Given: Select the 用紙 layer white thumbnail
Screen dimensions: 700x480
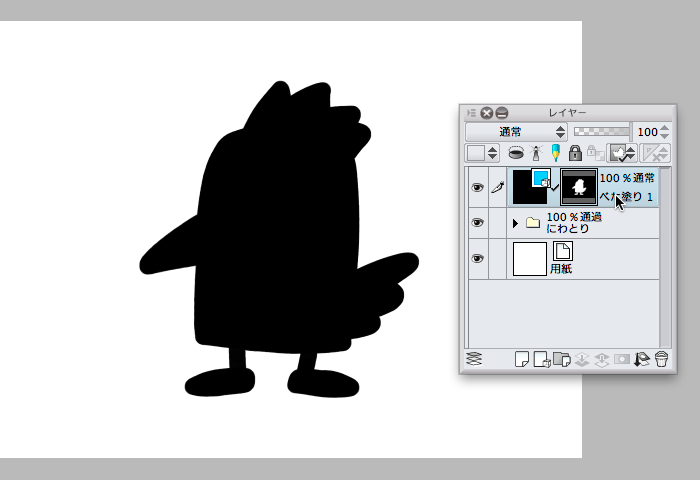Looking at the screenshot, I should coord(529,259).
